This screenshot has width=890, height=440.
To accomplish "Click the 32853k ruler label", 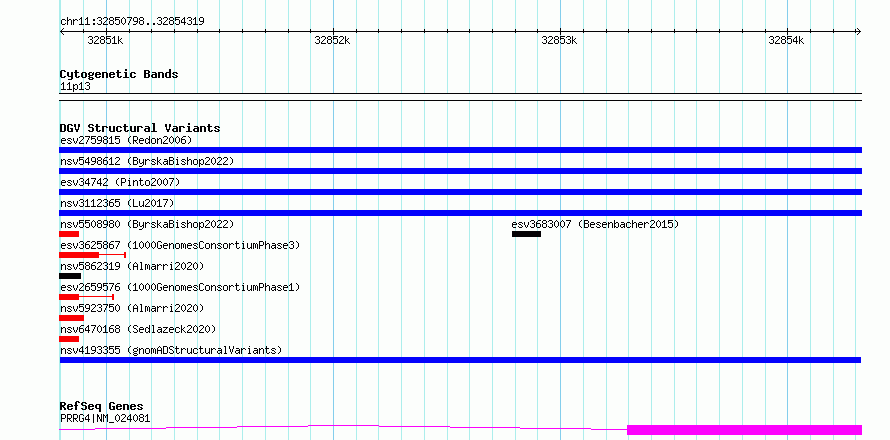I will 559,40.
